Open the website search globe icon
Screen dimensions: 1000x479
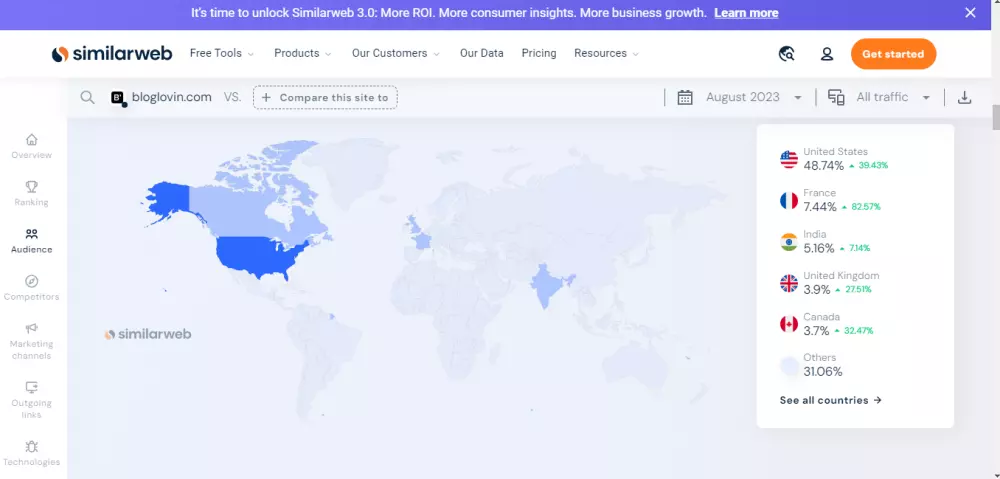click(786, 54)
